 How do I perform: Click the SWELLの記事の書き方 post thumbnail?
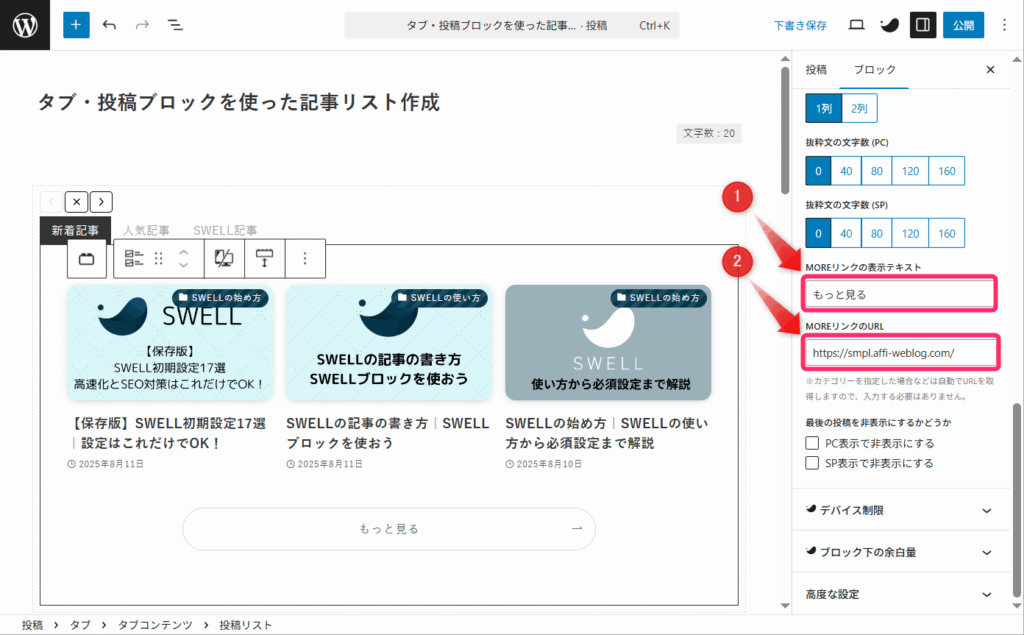pyautogui.click(x=389, y=342)
